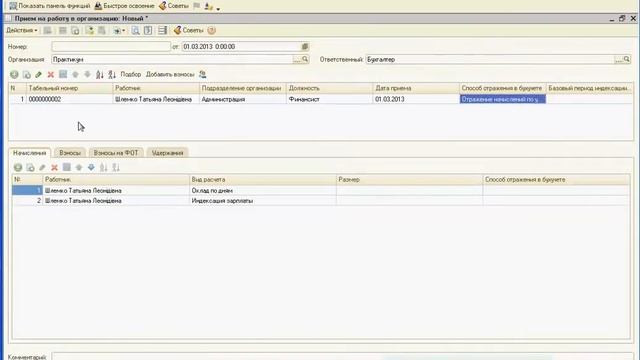Click the 'Добавить взносы' button
Screen dimensions: 640x360
tap(170, 75)
